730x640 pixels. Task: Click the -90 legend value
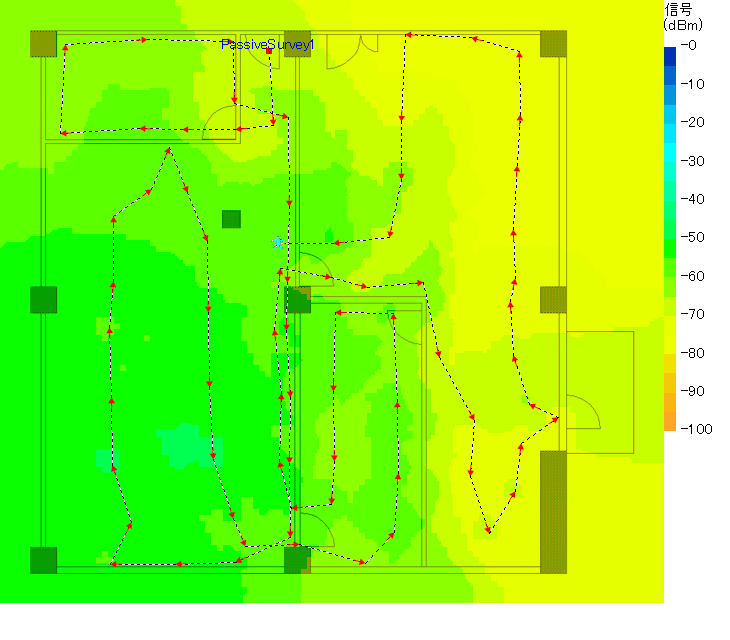click(692, 391)
